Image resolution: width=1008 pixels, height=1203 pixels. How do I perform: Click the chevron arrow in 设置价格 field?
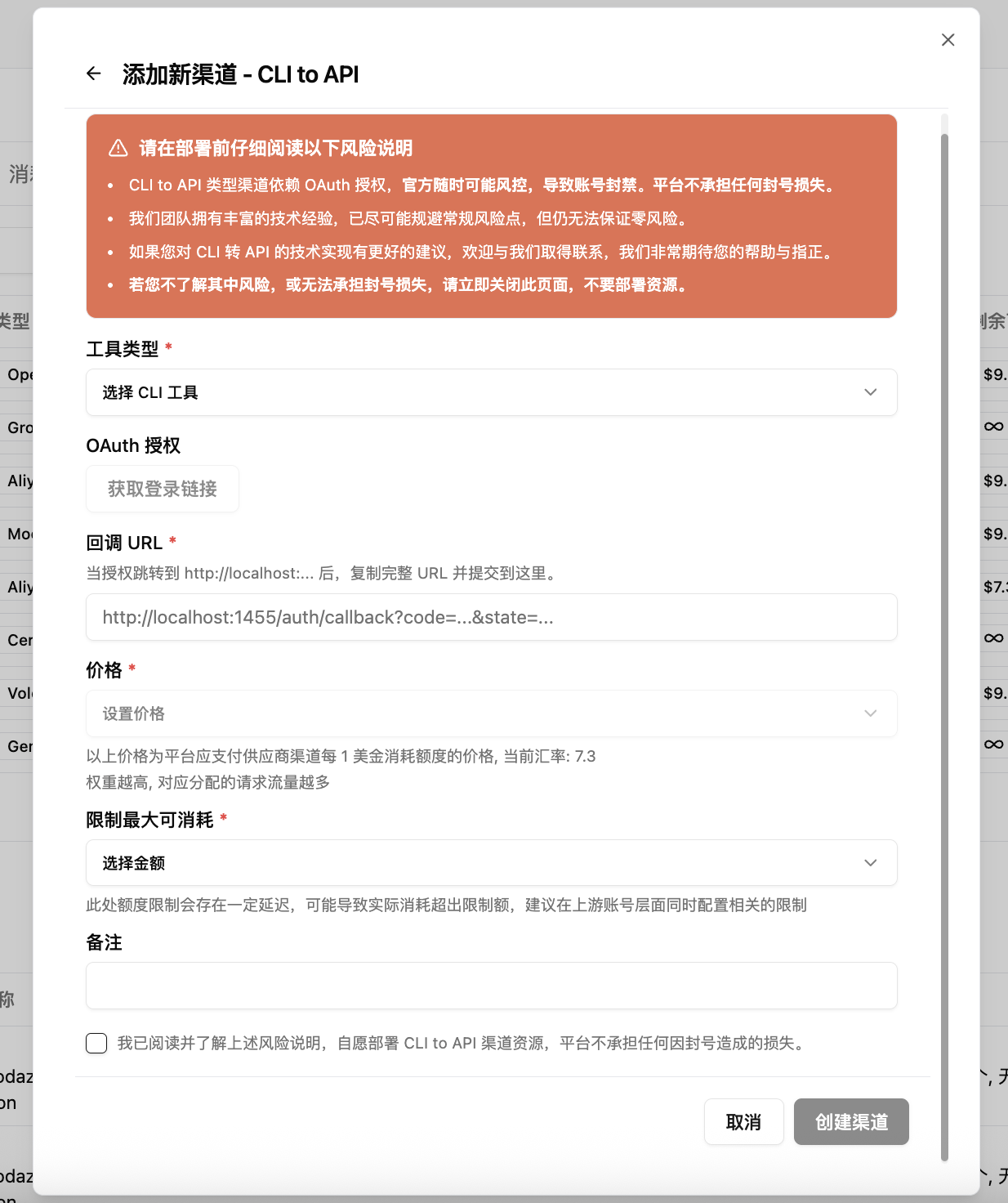(870, 713)
